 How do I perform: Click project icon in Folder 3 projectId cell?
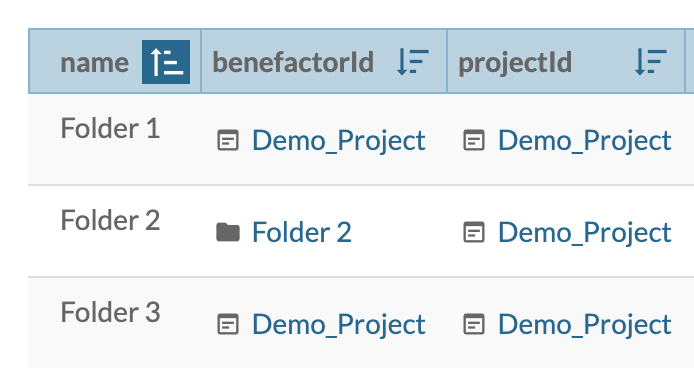[x=474, y=324]
